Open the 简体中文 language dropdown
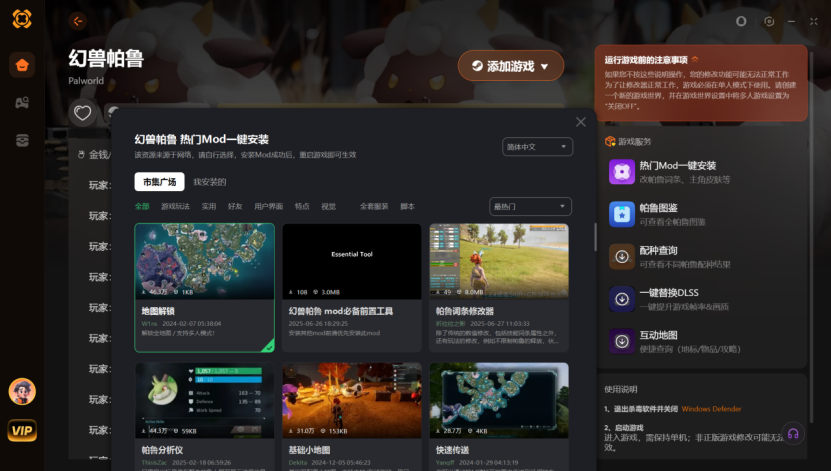Screen dimensions: 831x471 (537, 147)
